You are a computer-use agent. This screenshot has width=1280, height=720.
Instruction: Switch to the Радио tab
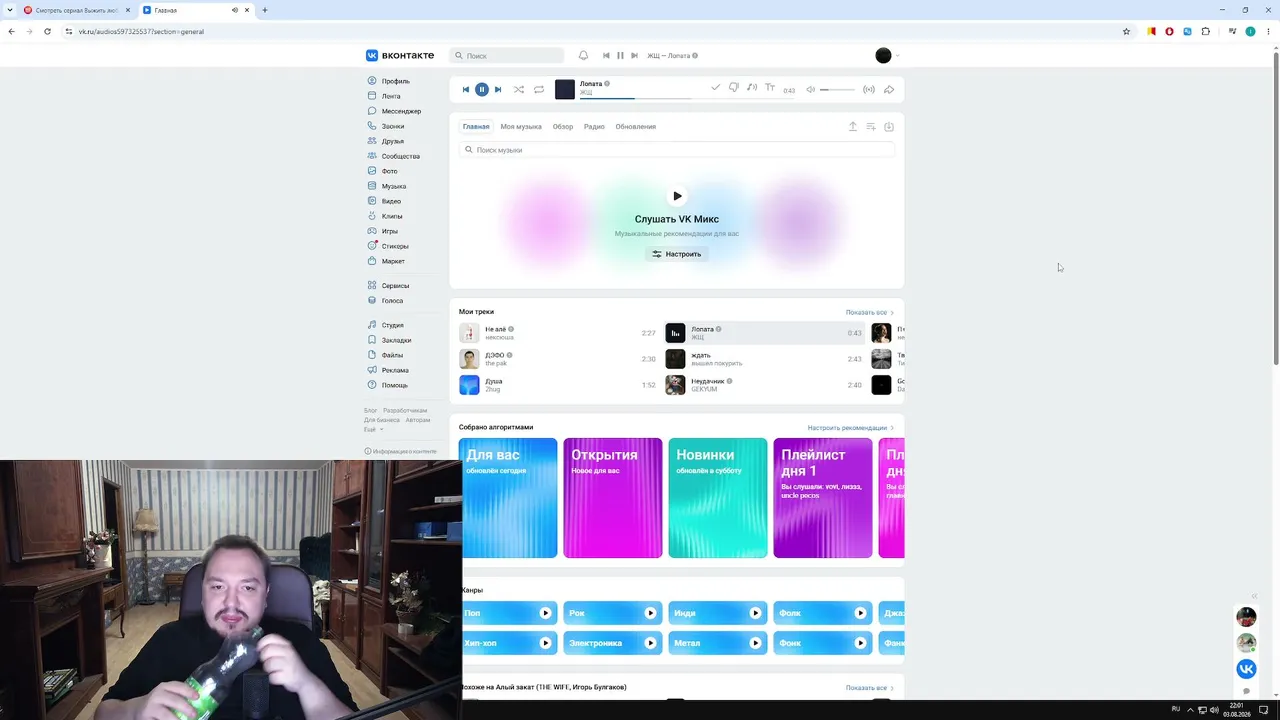[x=594, y=127]
